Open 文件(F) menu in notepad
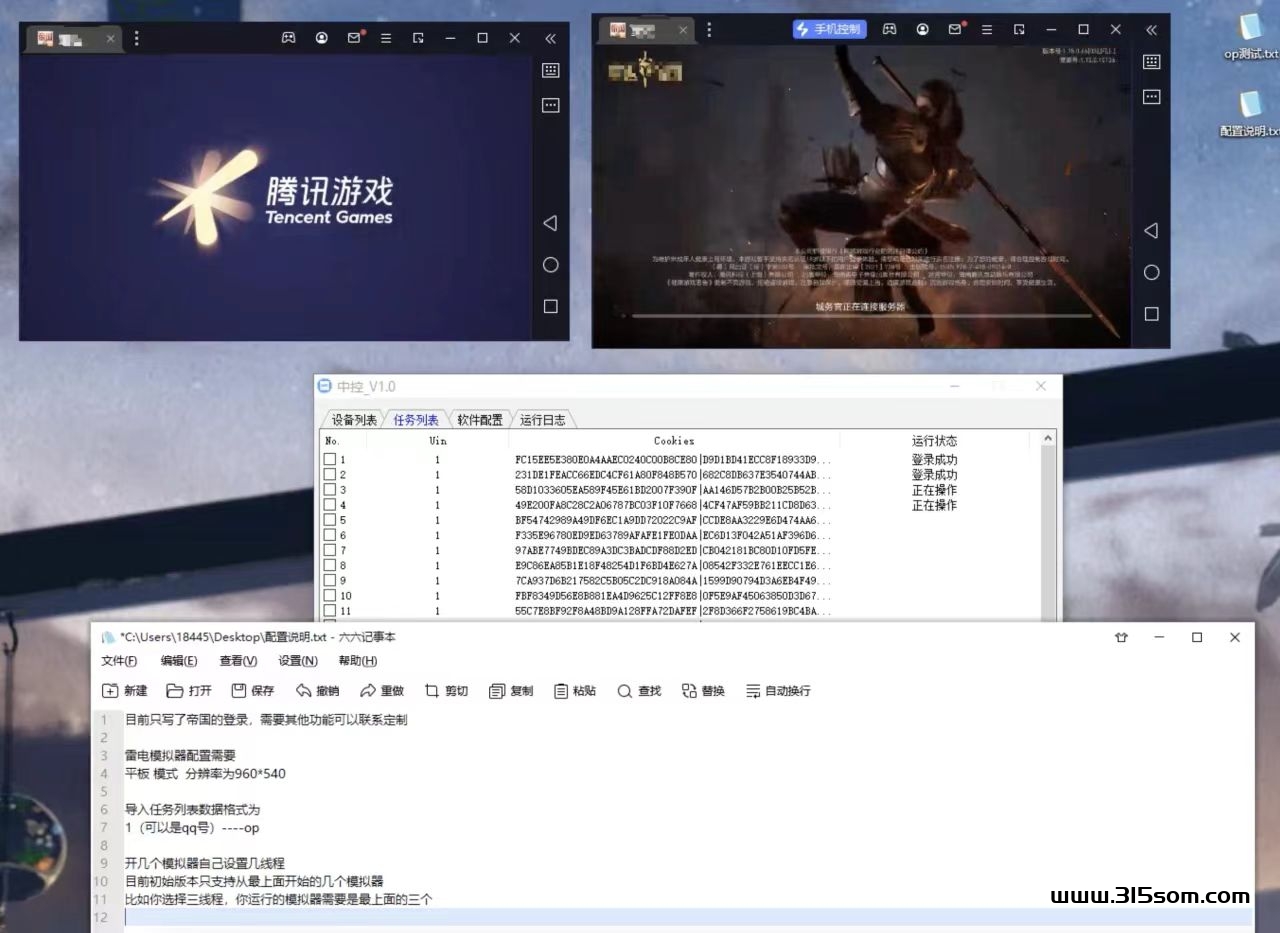The image size is (1280, 933). tap(119, 661)
